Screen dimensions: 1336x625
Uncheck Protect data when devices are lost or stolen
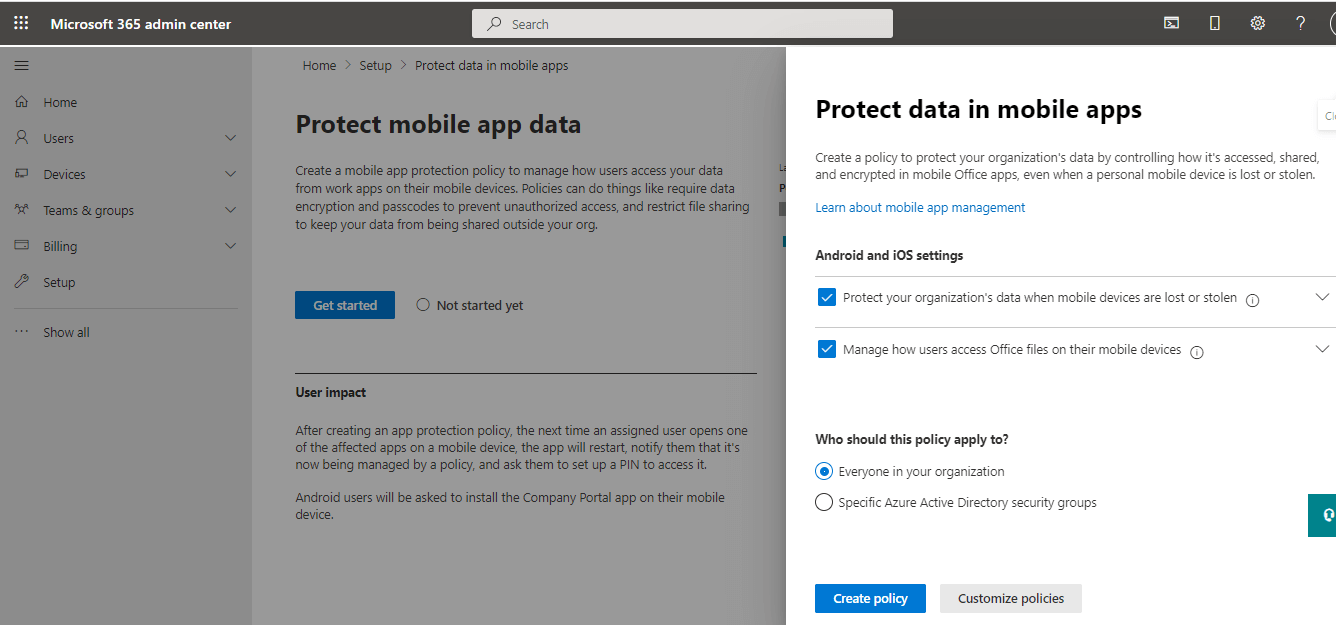[827, 297]
